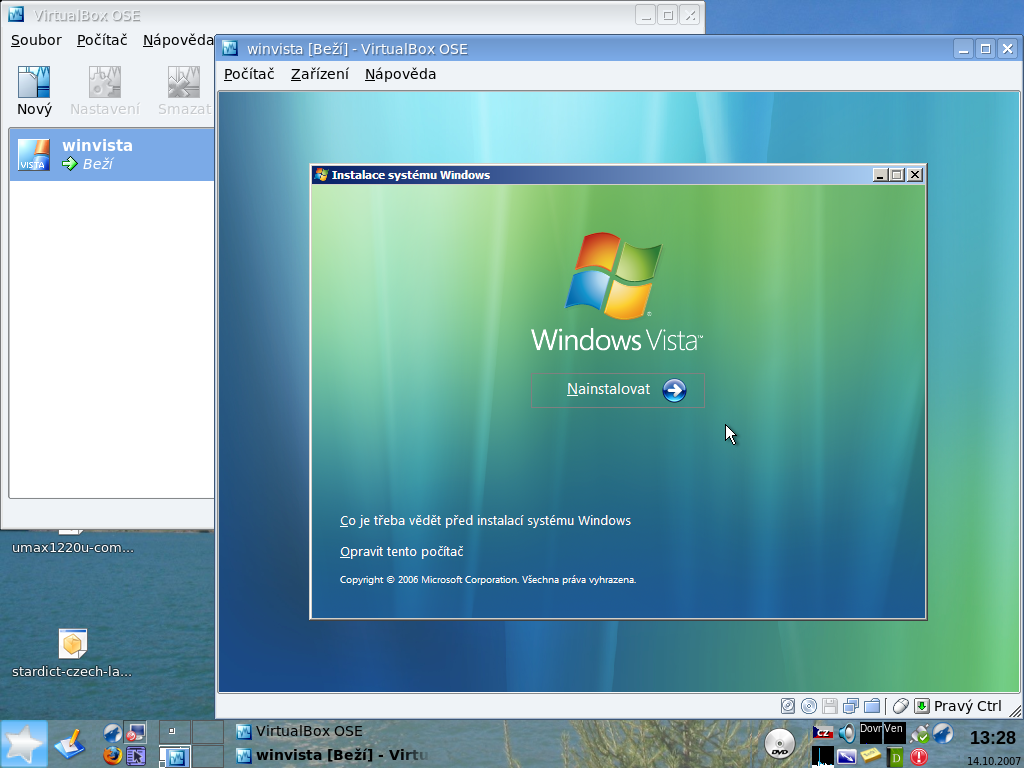Open Nápověda menu in the winvista window
The height and width of the screenshot is (768, 1024).
coord(400,74)
